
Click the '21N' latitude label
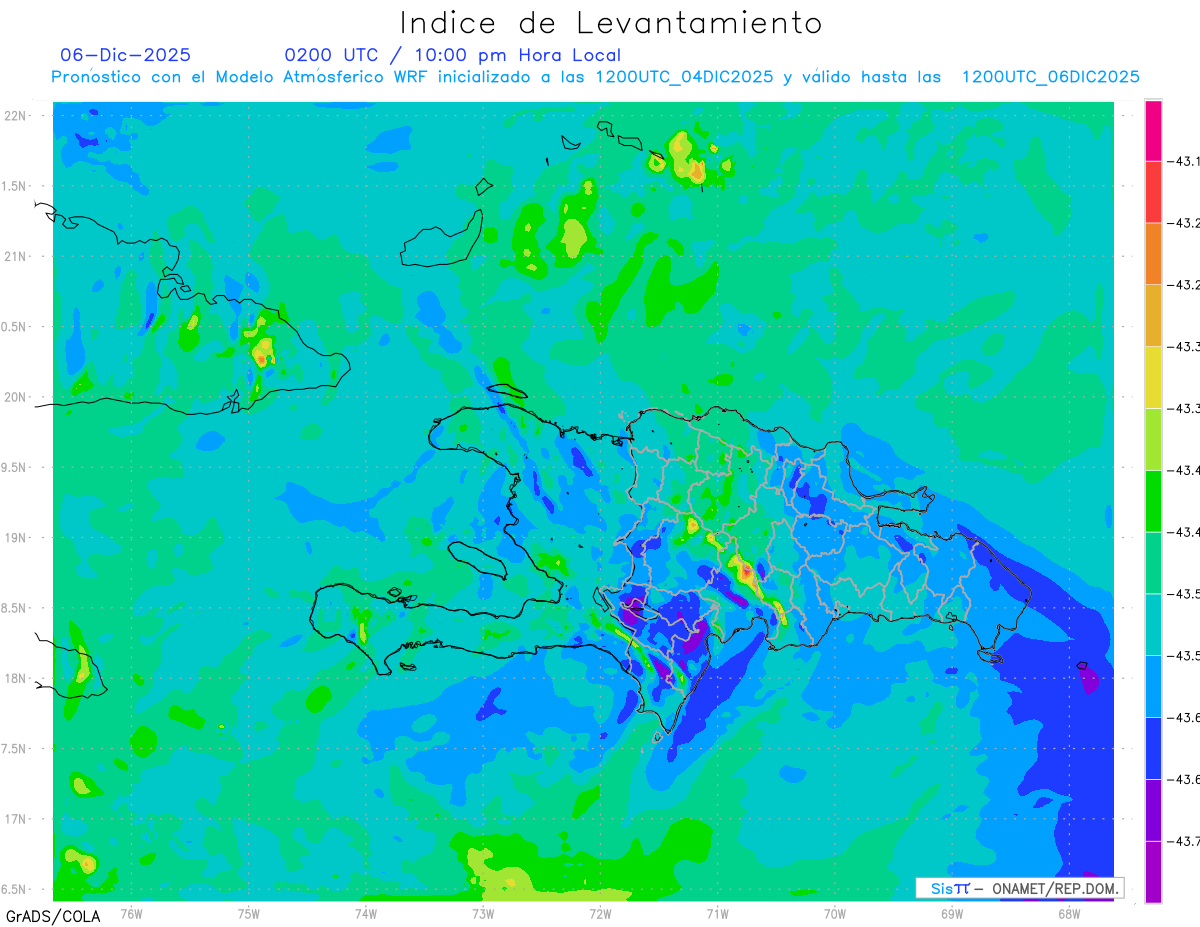click(x=17, y=256)
